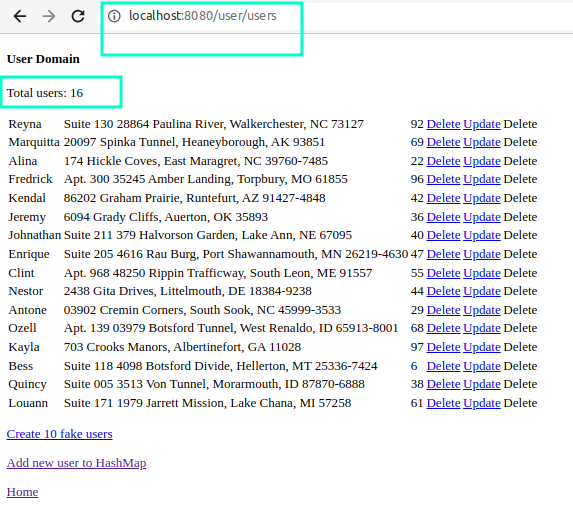573x511 pixels.
Task: Reload the page with the refresh icon
Action: click(x=78, y=16)
